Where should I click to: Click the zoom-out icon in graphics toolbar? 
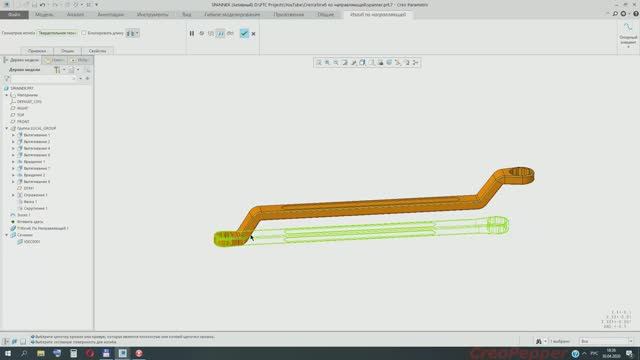point(336,62)
